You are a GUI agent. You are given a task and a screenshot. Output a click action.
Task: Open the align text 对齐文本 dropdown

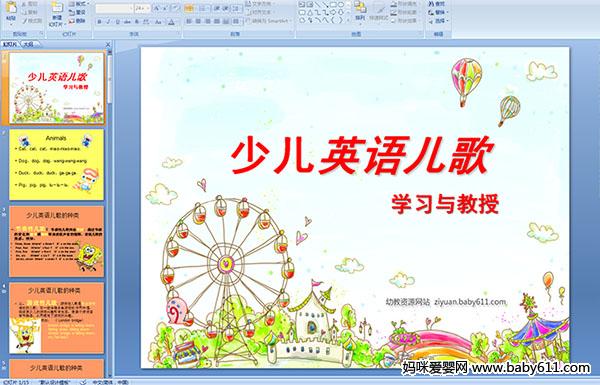259,12
